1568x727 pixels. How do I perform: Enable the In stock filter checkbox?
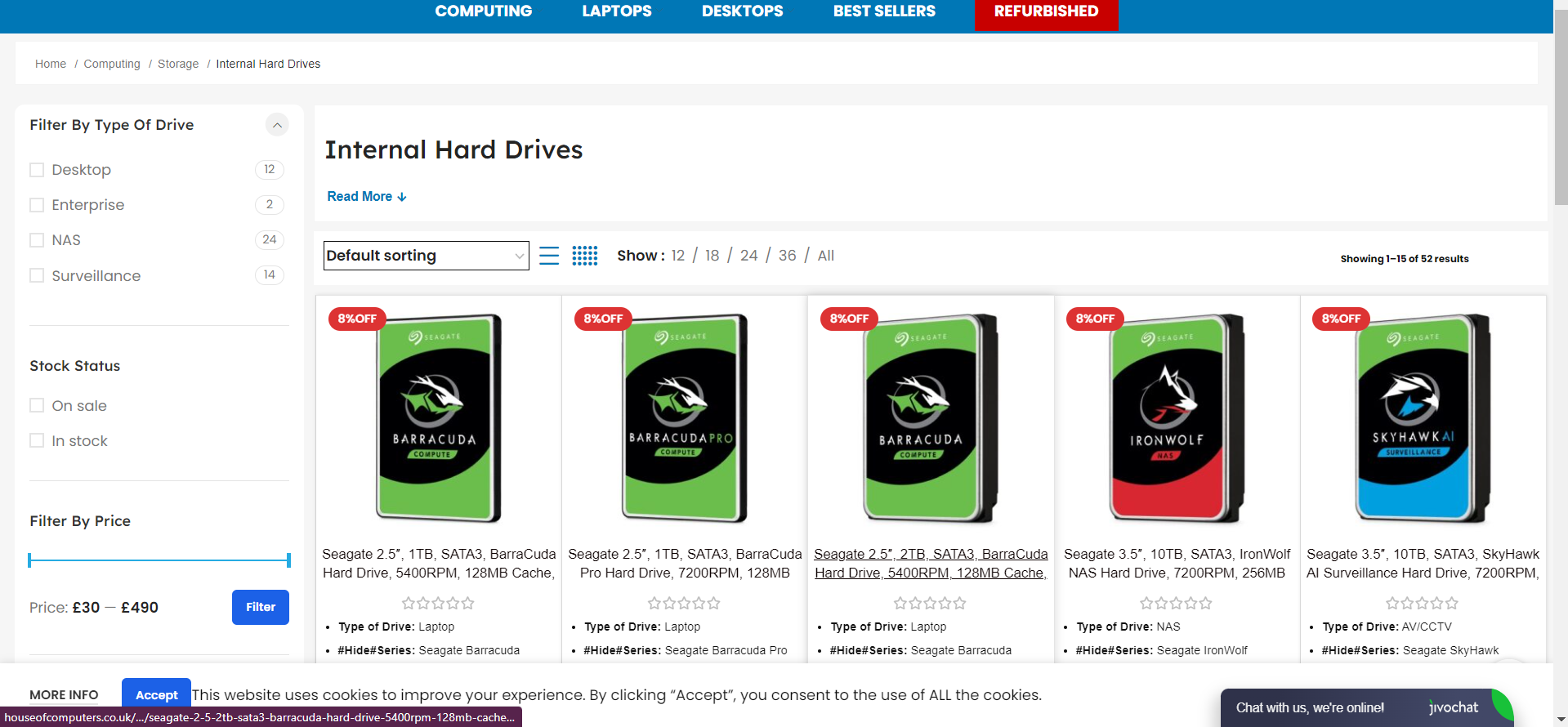point(37,440)
